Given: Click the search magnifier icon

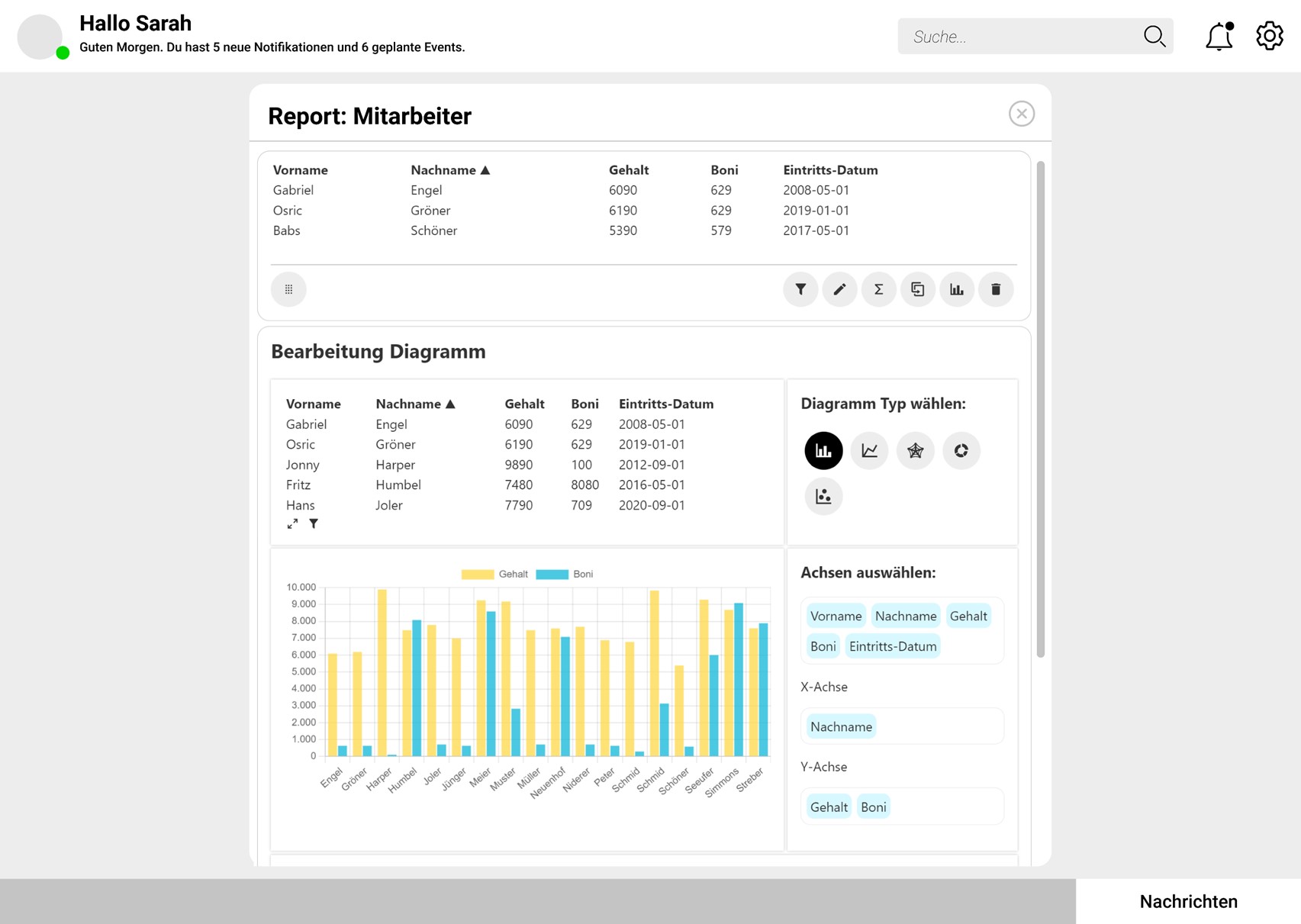Looking at the screenshot, I should click(1154, 36).
